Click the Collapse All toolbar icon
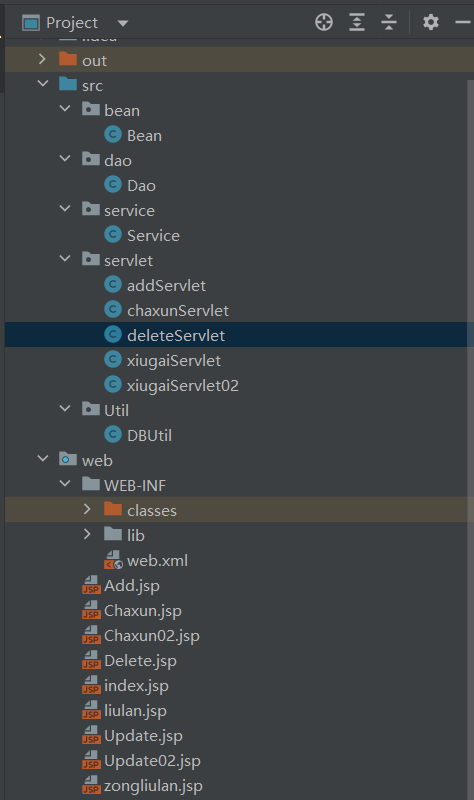This screenshot has height=800, width=474. pyautogui.click(x=389, y=22)
